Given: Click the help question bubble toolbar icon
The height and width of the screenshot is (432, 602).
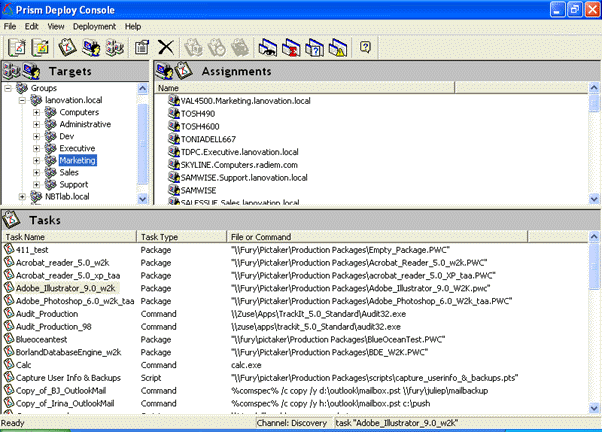Looking at the screenshot, I should (x=365, y=47).
